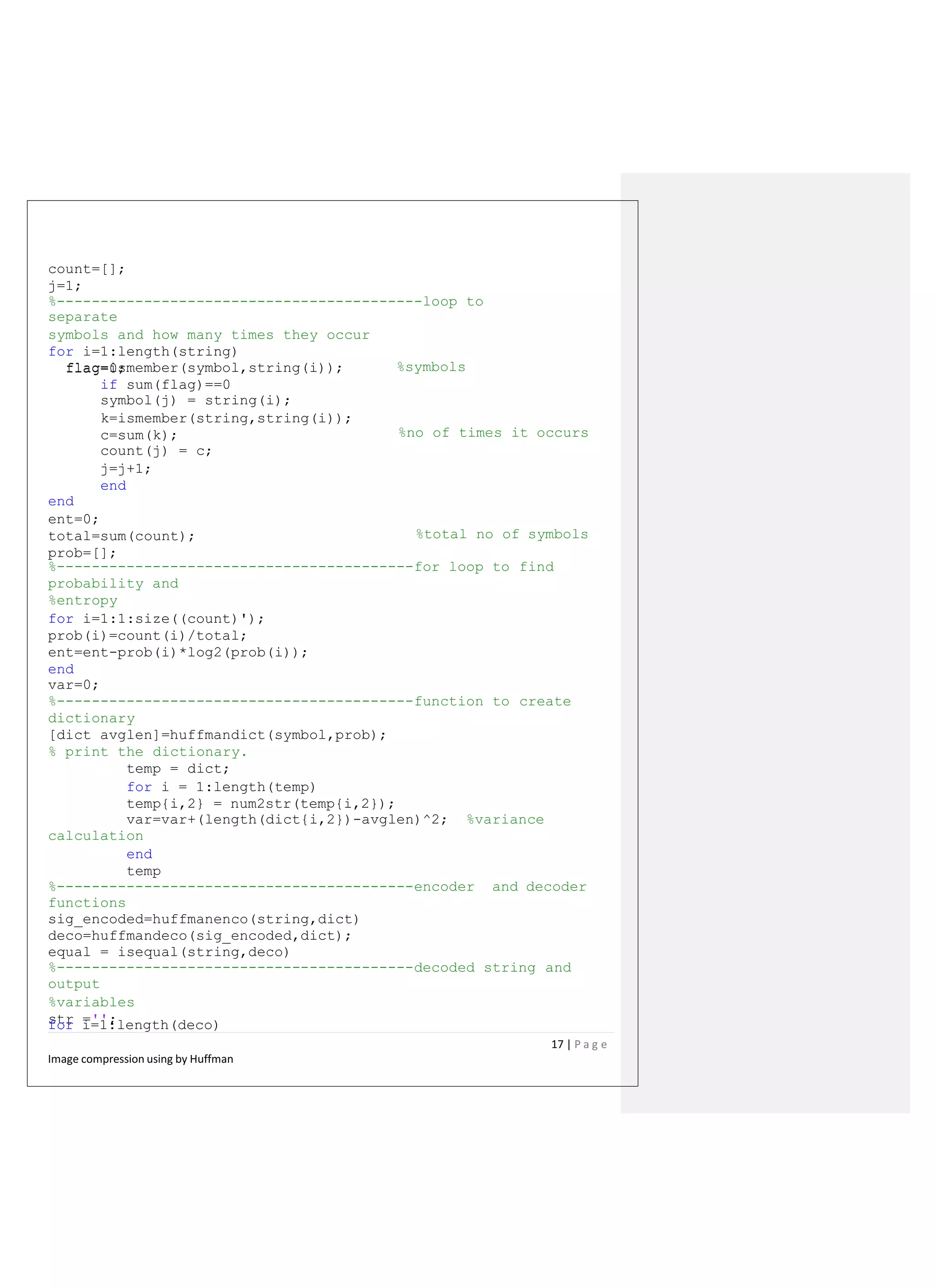
Task: Click the '%symbols' comment
Action: [x=431, y=367]
